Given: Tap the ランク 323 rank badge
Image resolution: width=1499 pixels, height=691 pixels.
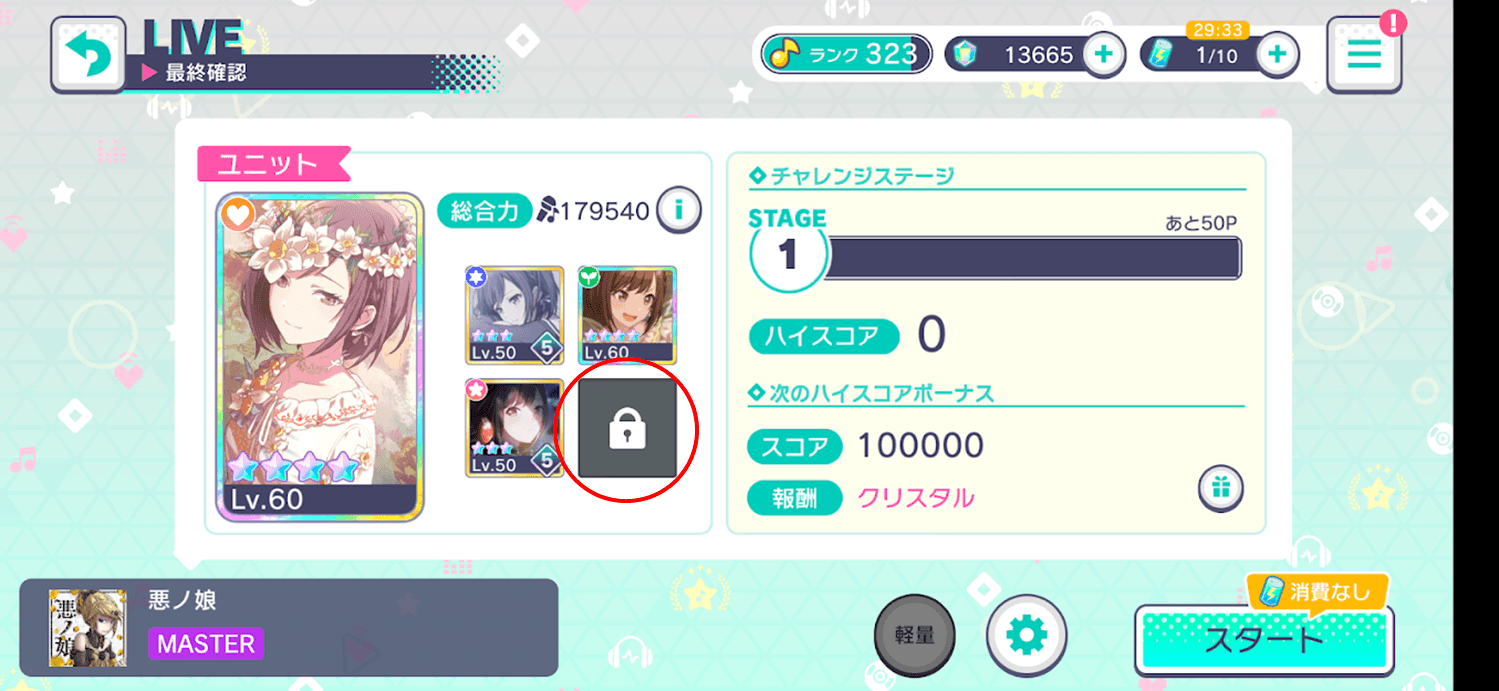Looking at the screenshot, I should click(x=846, y=54).
